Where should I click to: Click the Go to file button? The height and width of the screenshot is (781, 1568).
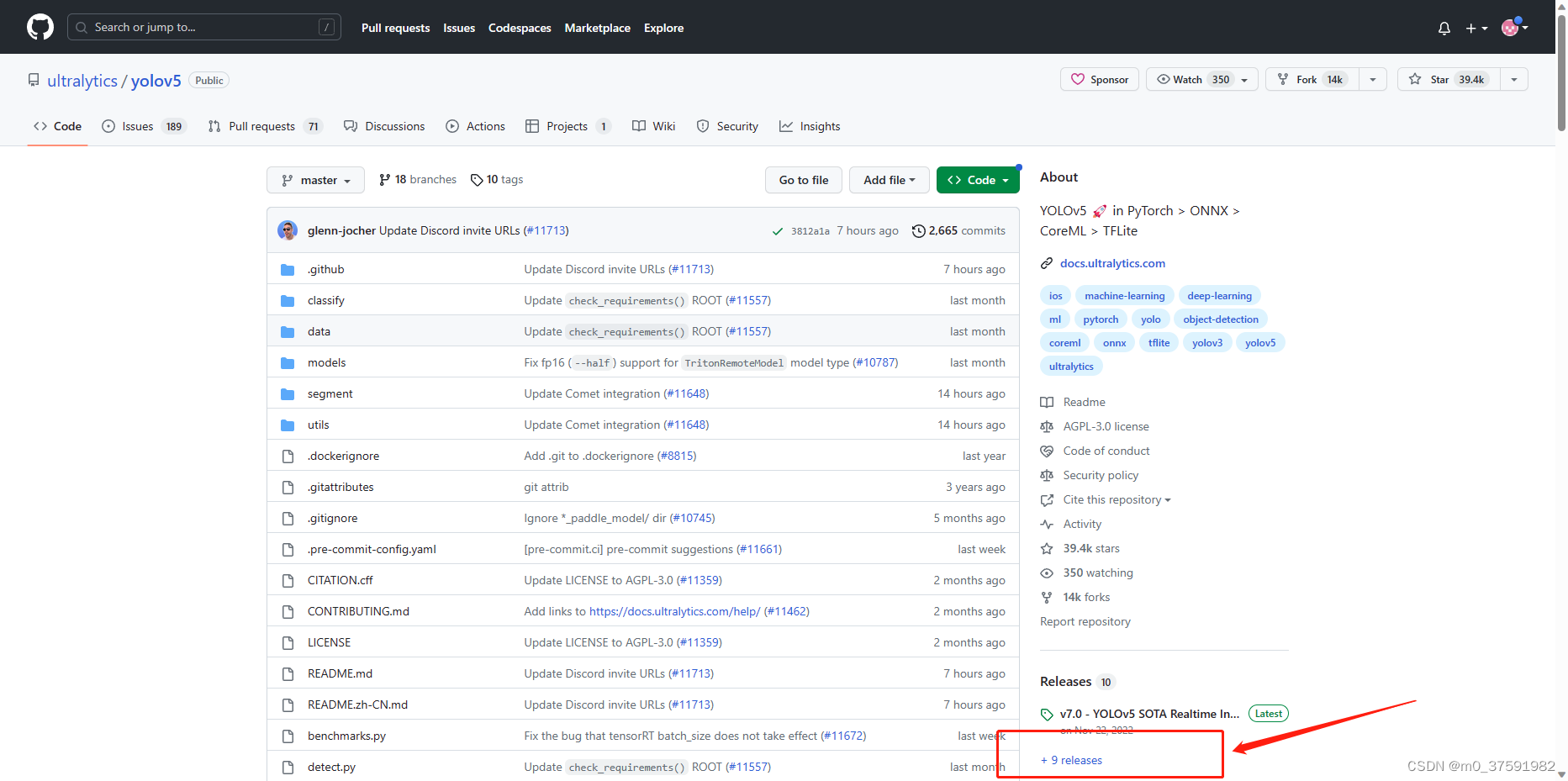(803, 180)
